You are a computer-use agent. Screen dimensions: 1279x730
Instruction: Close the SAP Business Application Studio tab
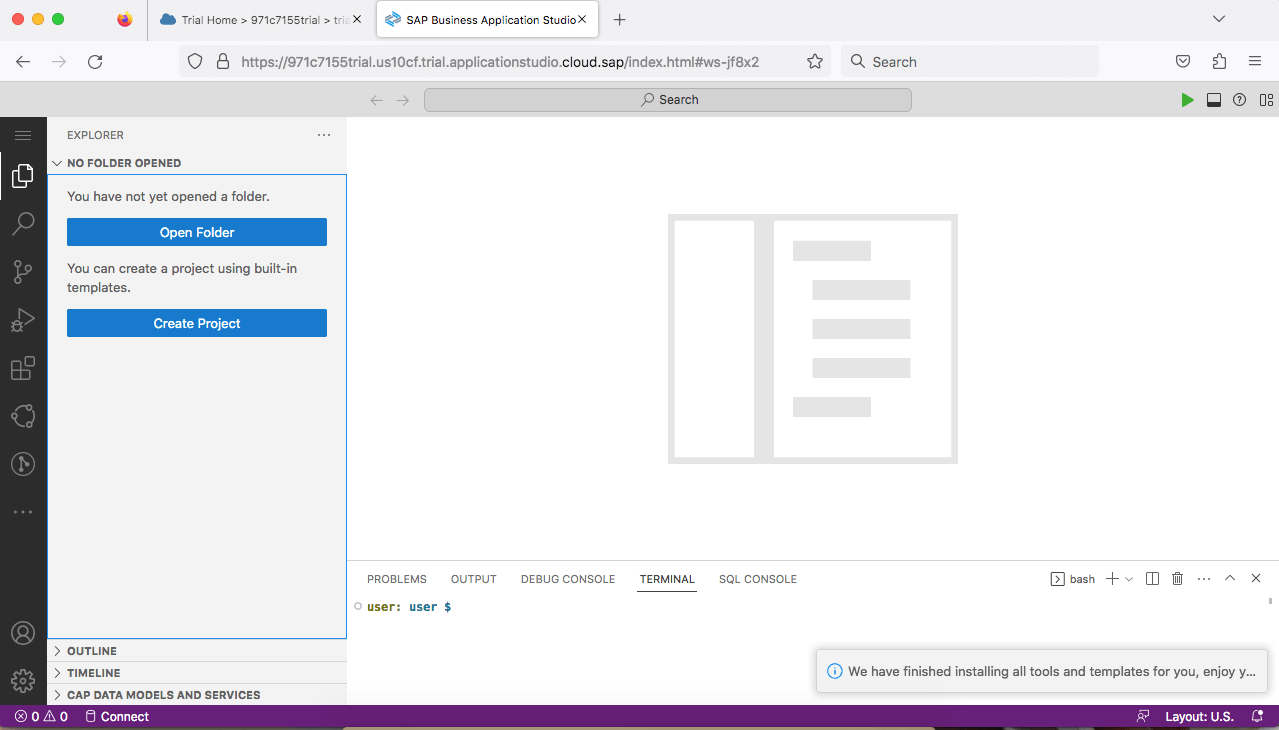point(582,19)
